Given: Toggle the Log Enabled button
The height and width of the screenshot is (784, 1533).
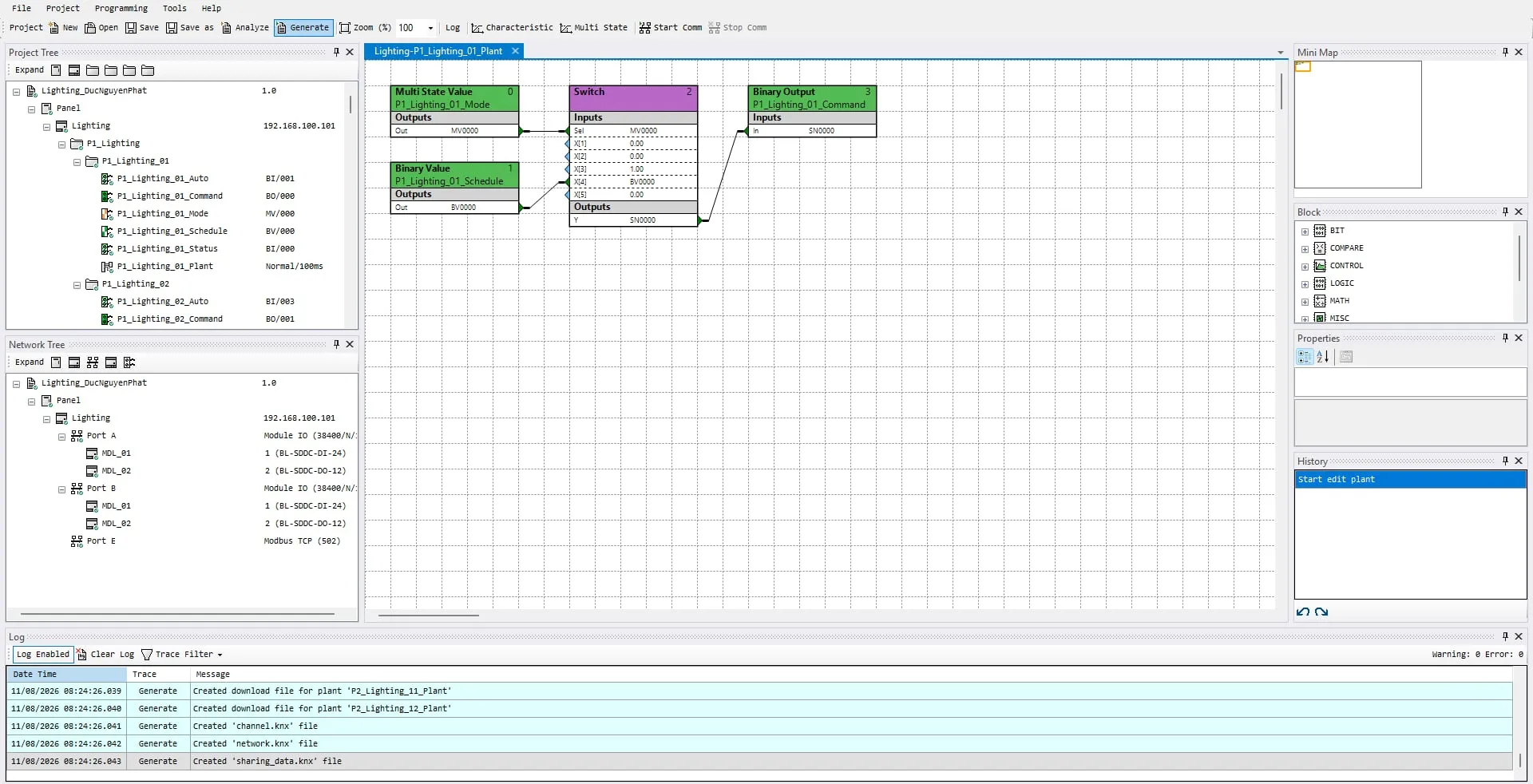Looking at the screenshot, I should (x=43, y=655).
